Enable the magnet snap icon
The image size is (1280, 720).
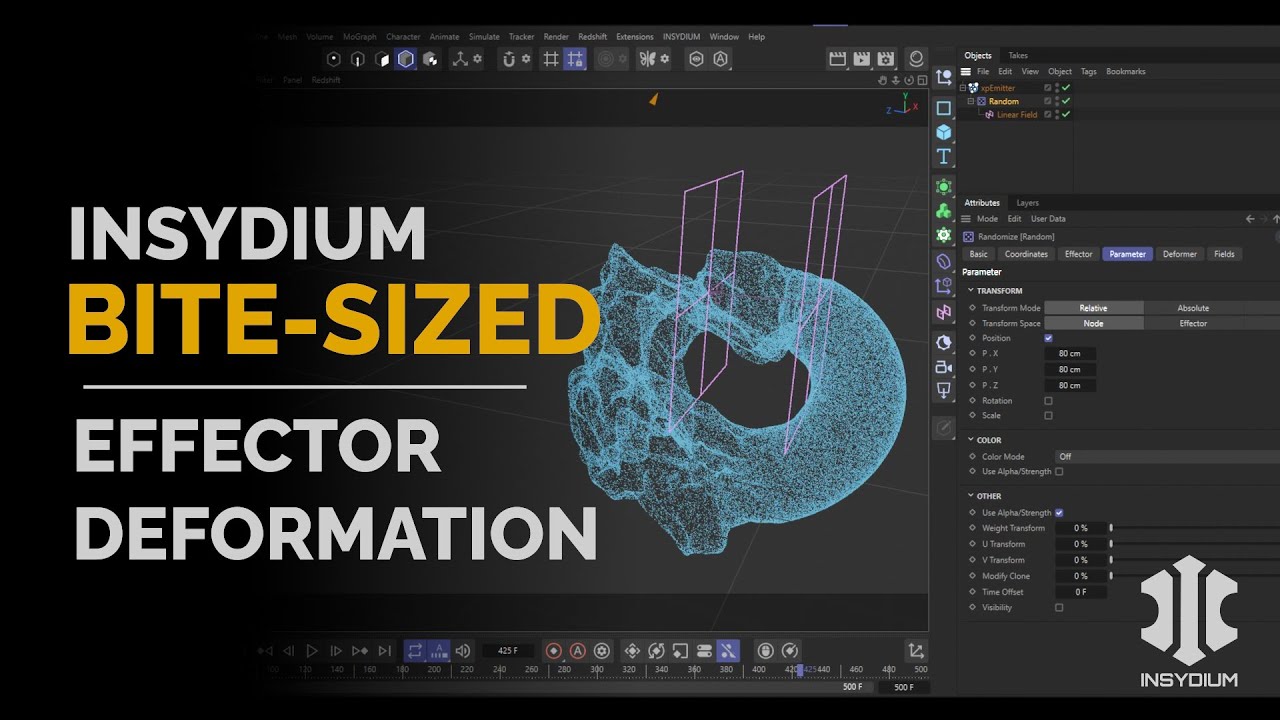509,59
